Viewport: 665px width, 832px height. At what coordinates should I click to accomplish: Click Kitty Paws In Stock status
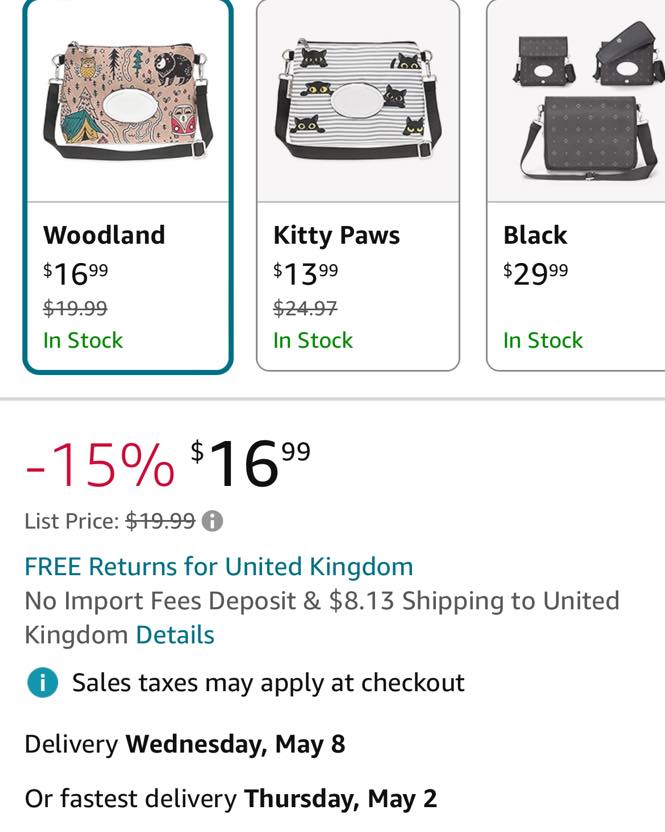[x=313, y=340]
